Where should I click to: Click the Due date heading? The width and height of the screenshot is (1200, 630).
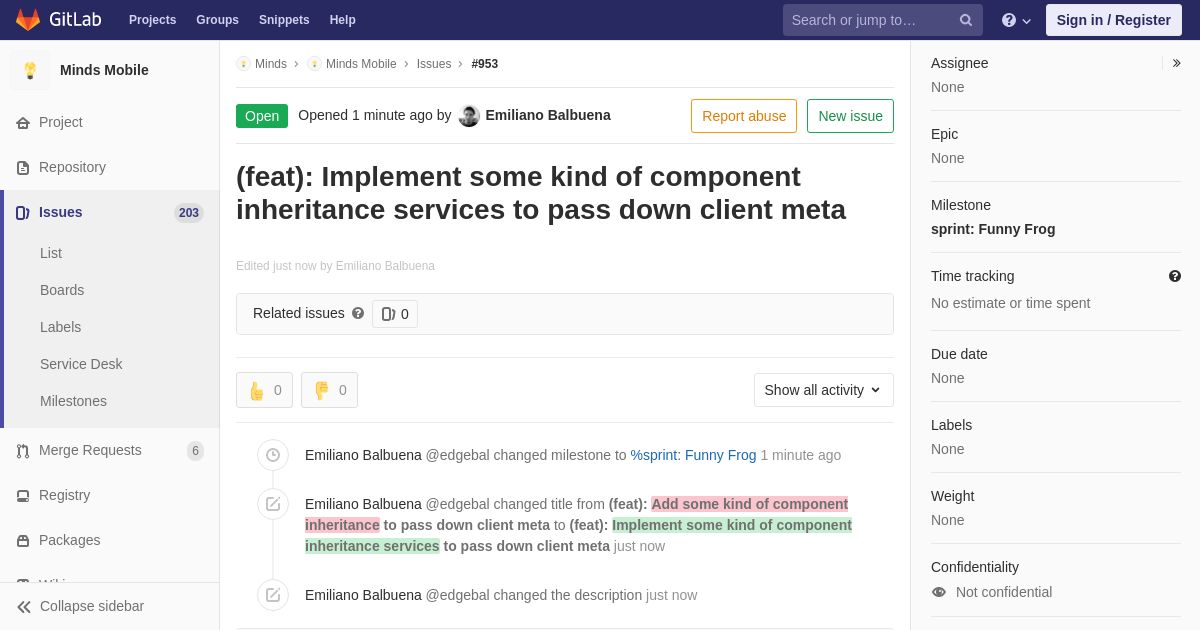(x=959, y=354)
